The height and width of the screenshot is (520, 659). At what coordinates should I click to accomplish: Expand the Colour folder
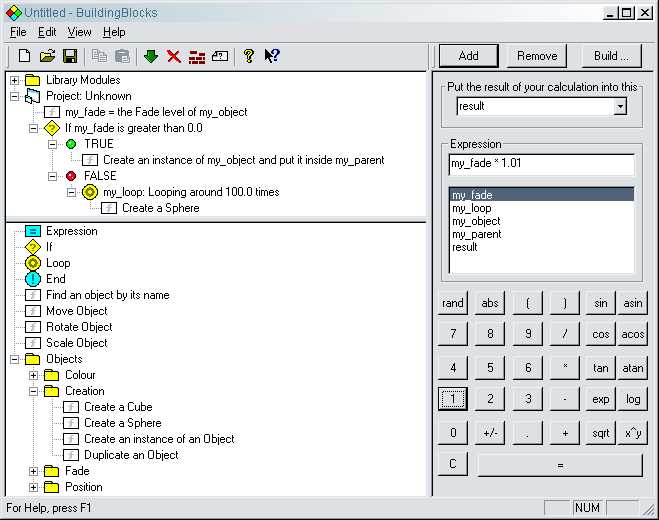pyautogui.click(x=33, y=375)
